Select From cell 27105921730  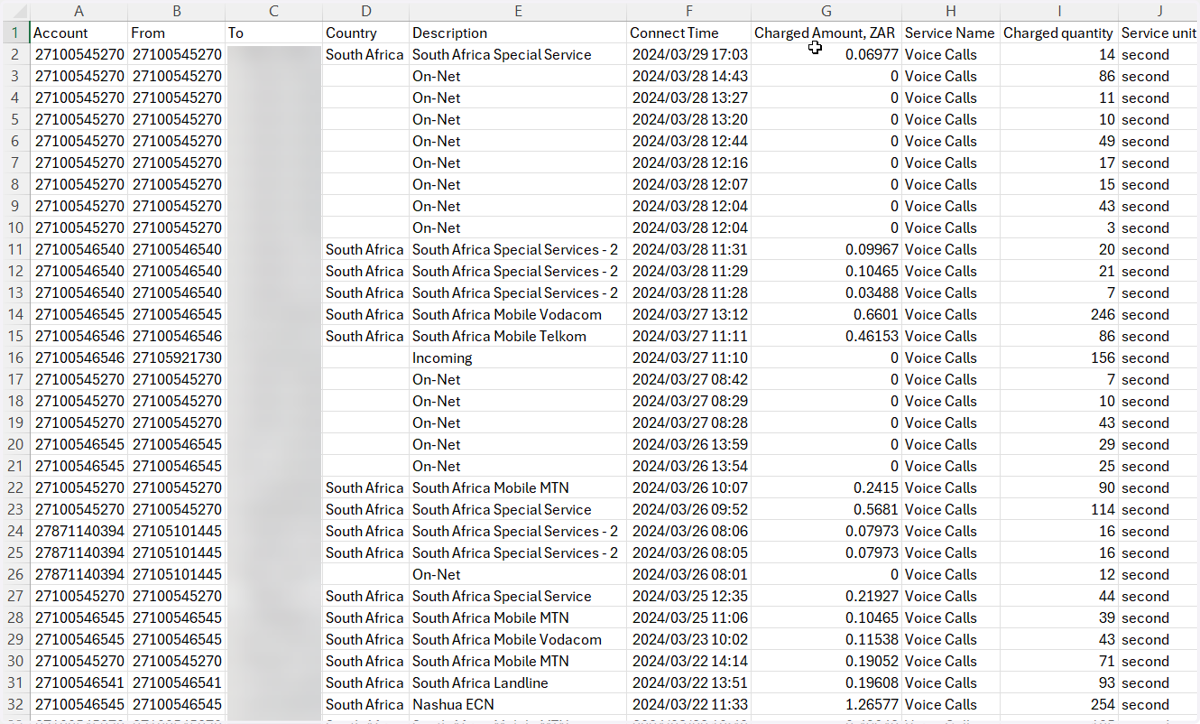coord(176,357)
